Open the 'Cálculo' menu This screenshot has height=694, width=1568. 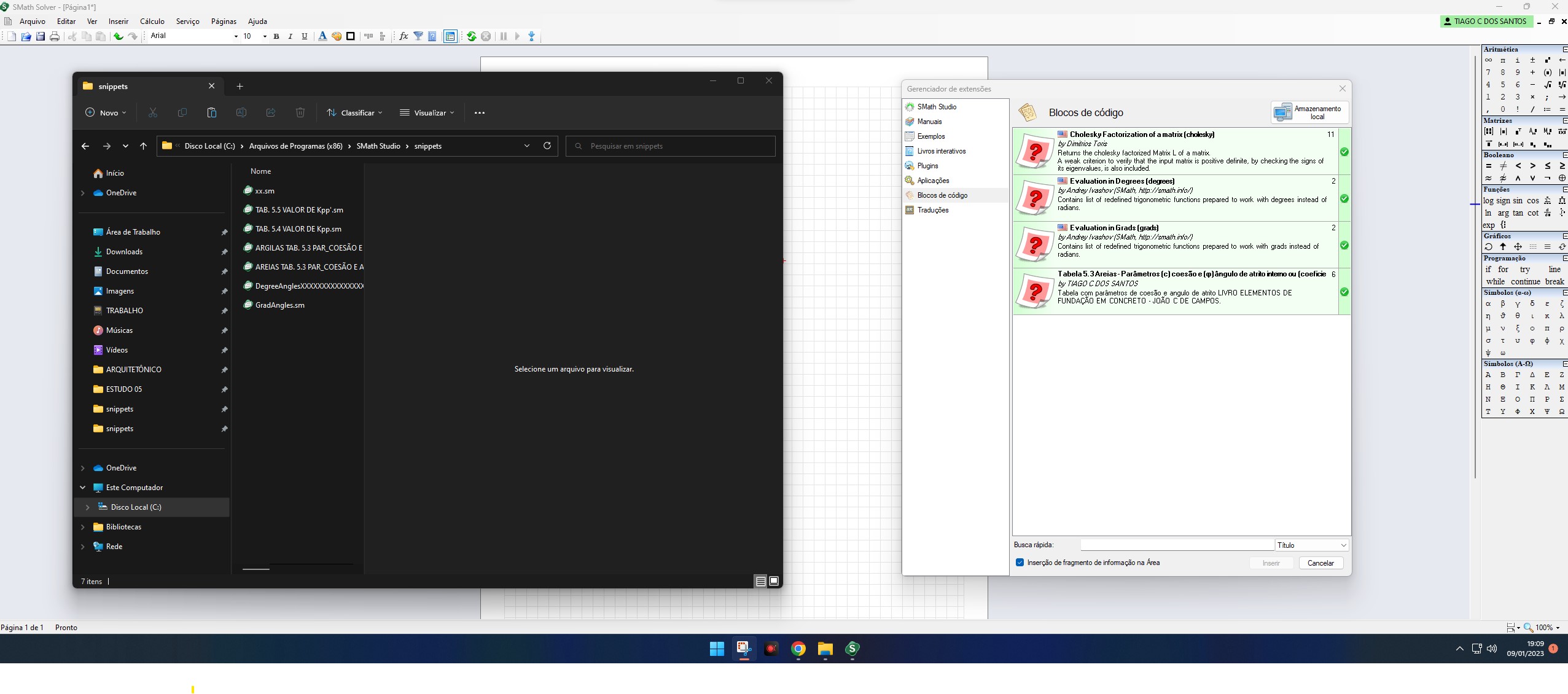(152, 21)
